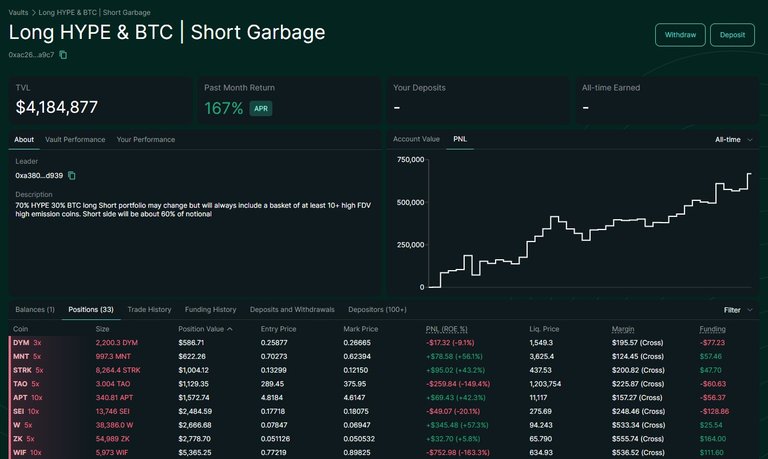Open the Balances (1) tab

(x=35, y=310)
